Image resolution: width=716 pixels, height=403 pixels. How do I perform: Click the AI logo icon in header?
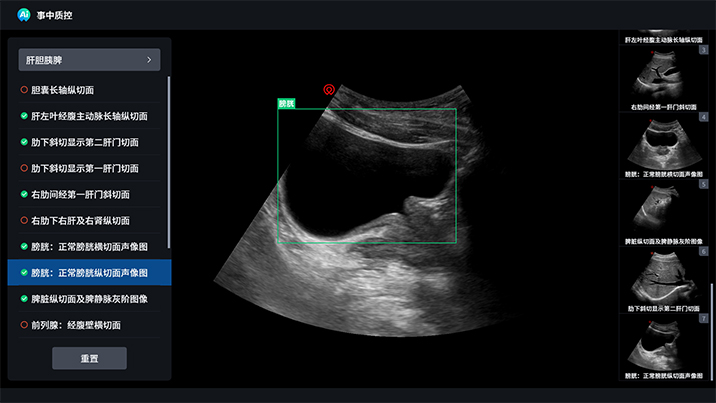click(24, 15)
